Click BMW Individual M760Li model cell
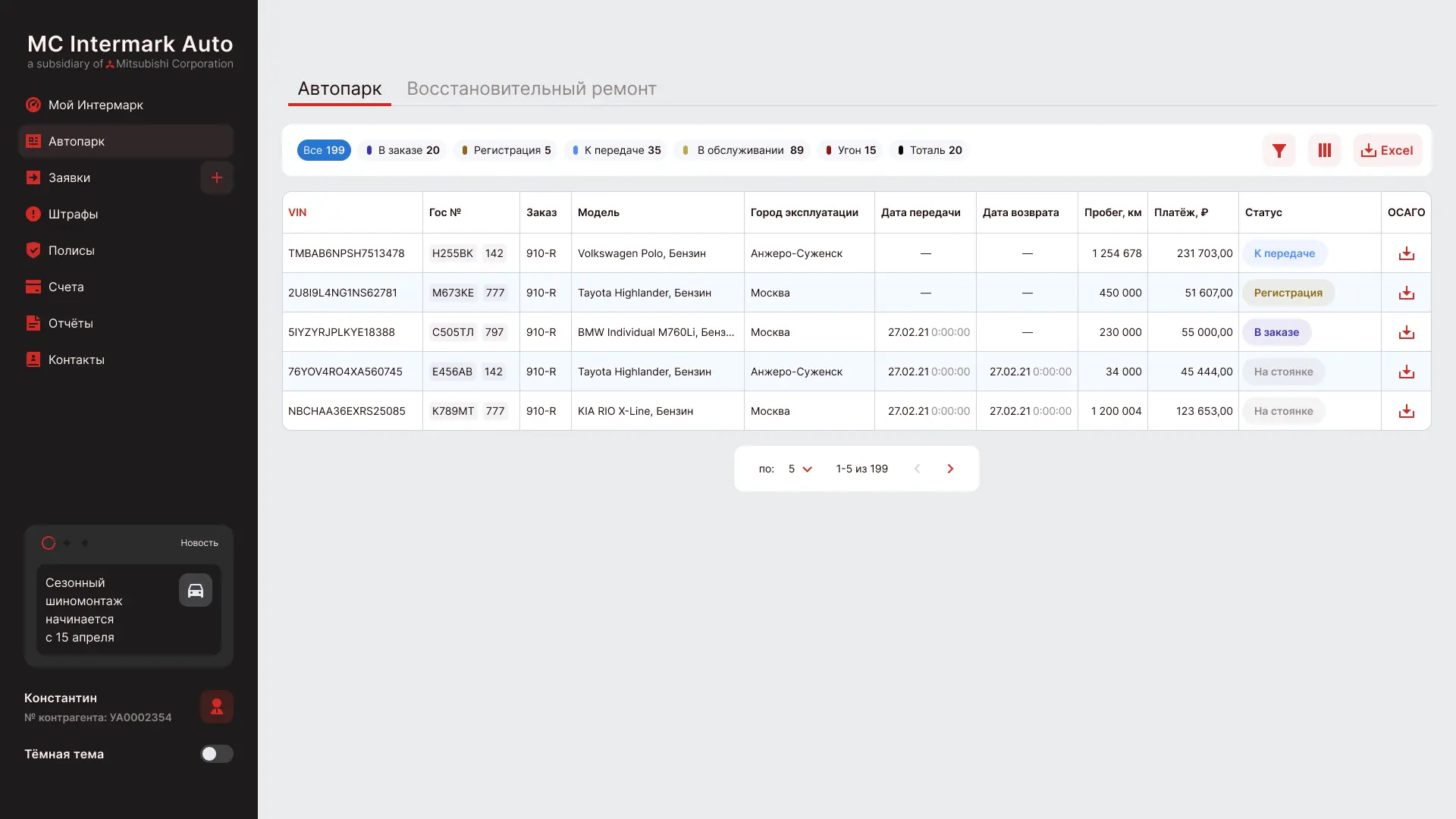 (656, 332)
